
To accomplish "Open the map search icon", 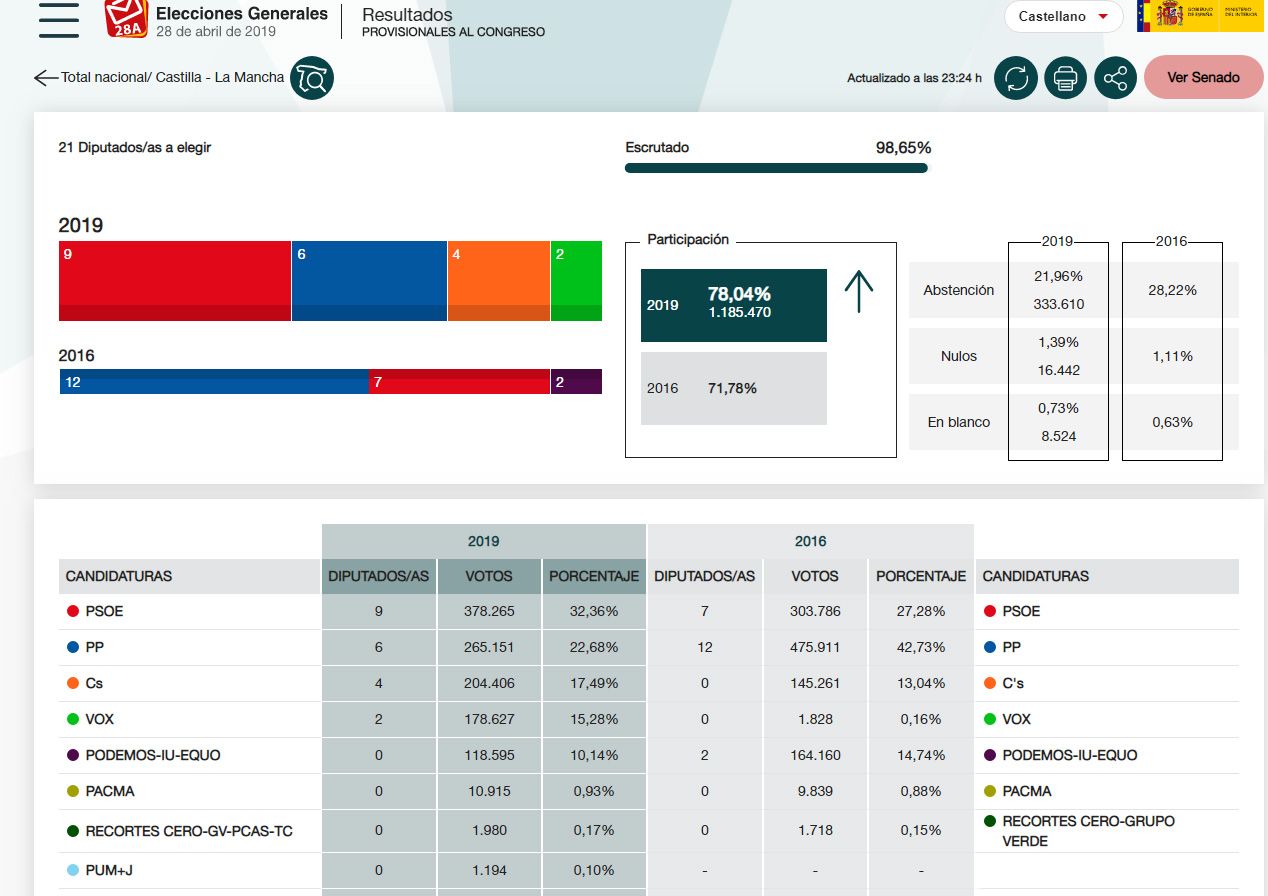I will (x=312, y=78).
